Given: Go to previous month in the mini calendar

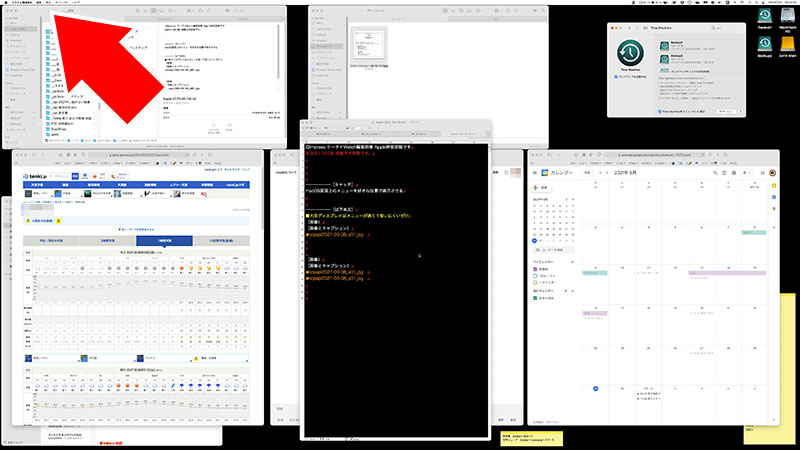Looking at the screenshot, I should tap(567, 199).
